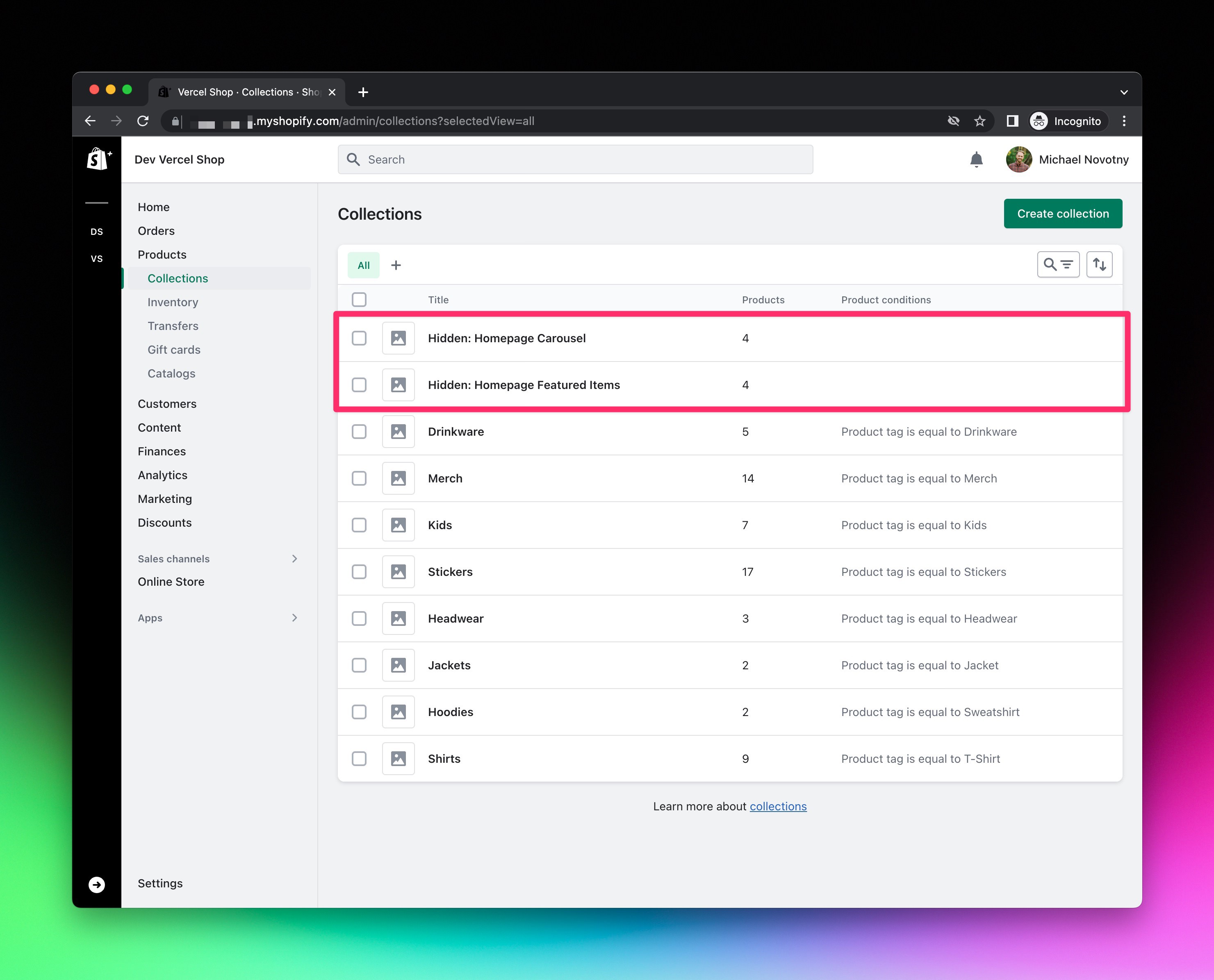The height and width of the screenshot is (980, 1214).
Task: Open Customers in the sidebar
Action: [167, 404]
